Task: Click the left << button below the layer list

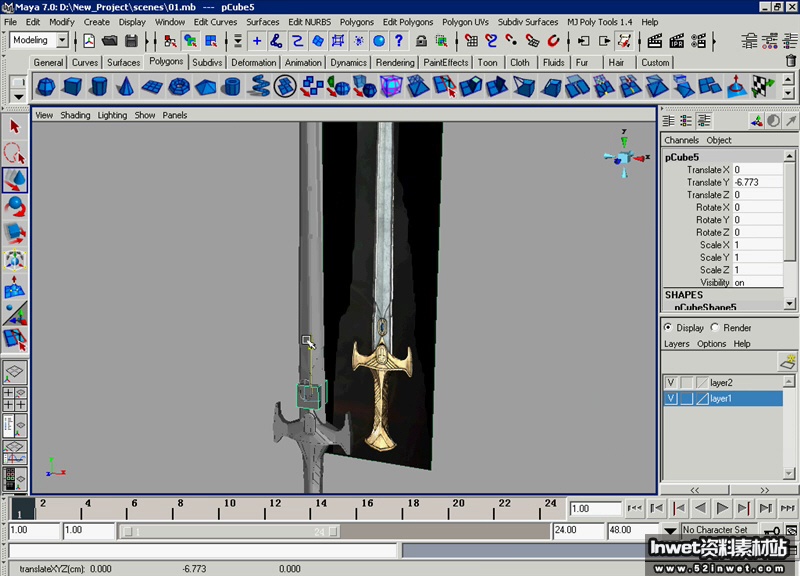Action: coord(694,490)
